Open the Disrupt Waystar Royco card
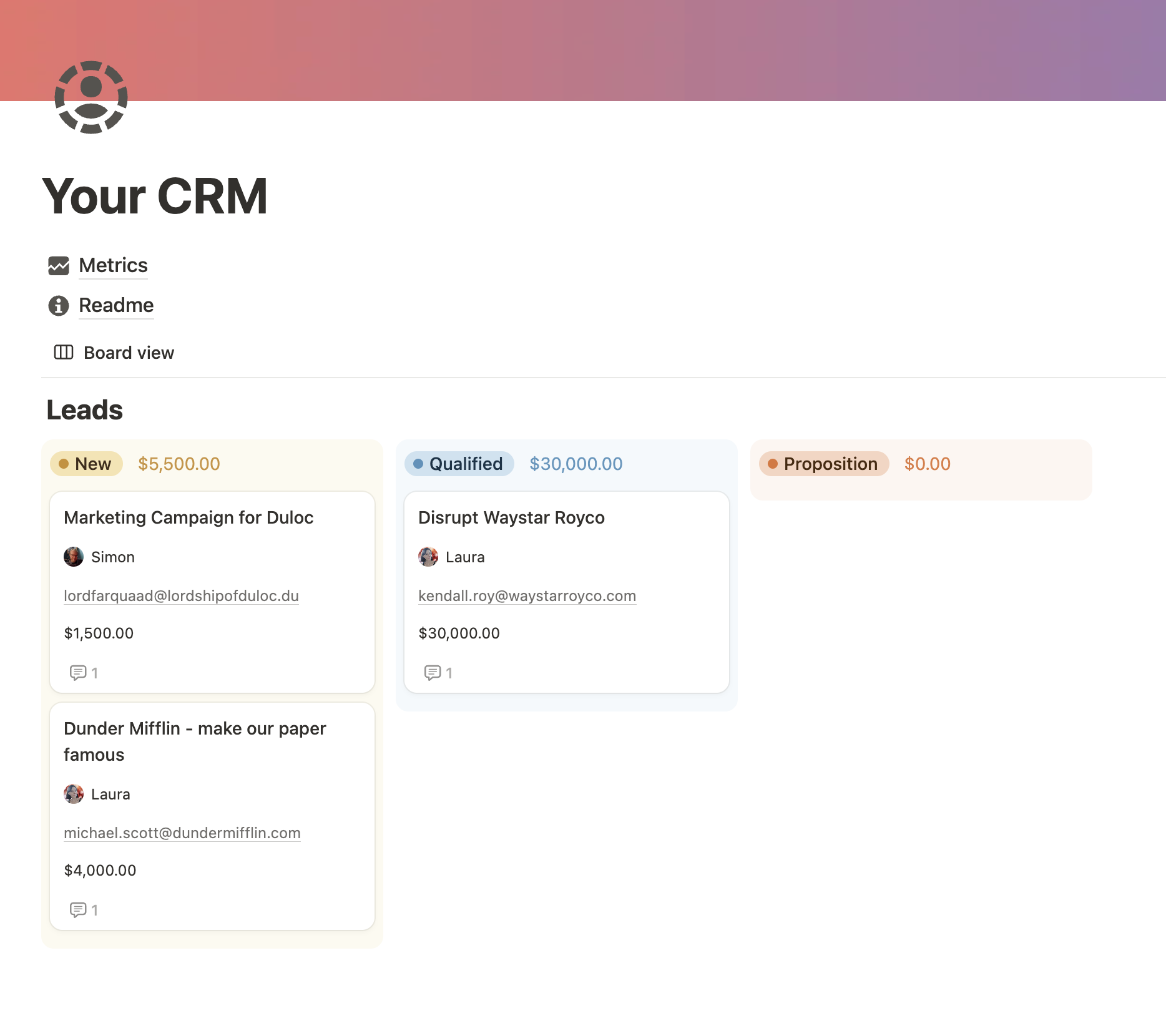 [511, 517]
